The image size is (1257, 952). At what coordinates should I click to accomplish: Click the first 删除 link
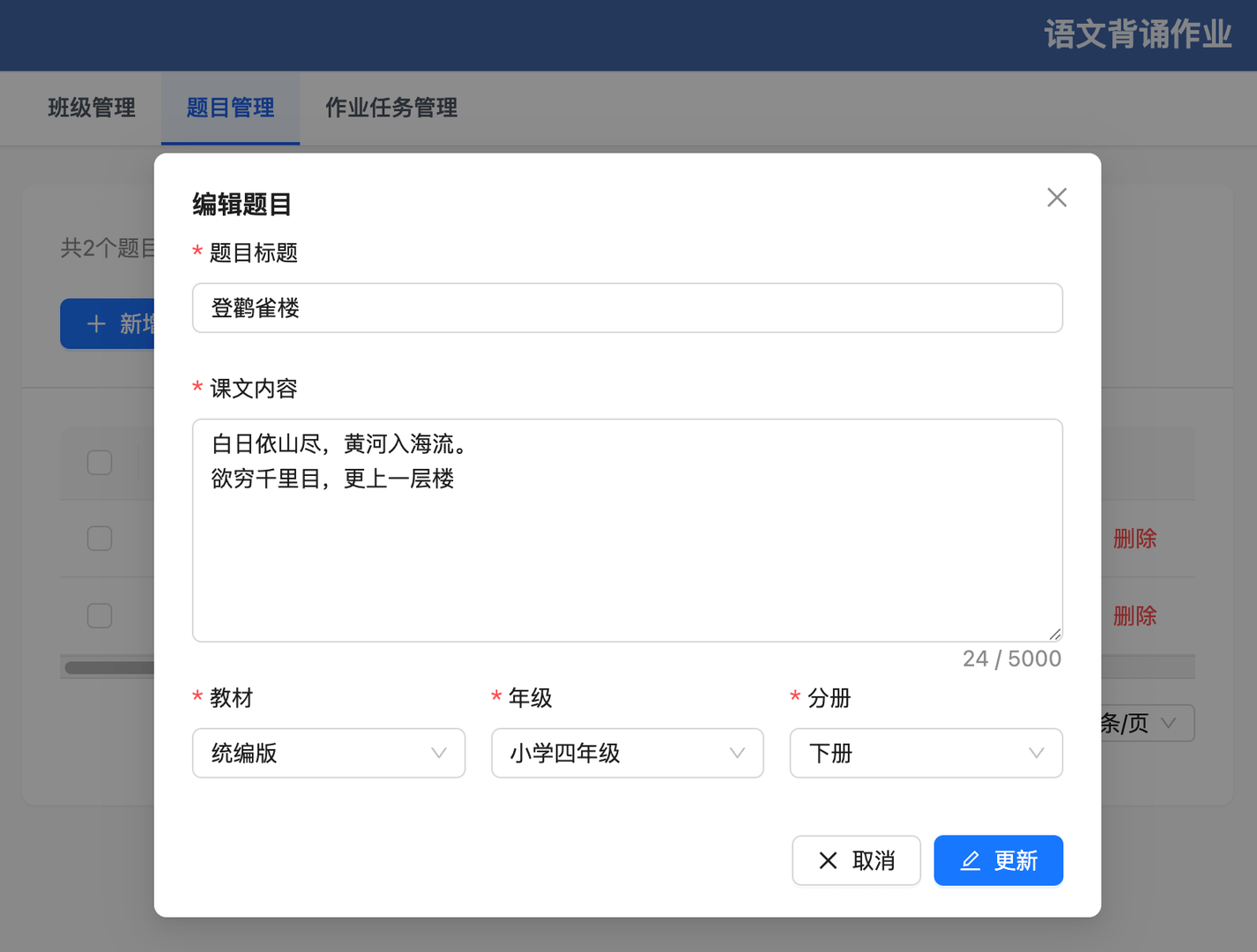click(x=1134, y=538)
